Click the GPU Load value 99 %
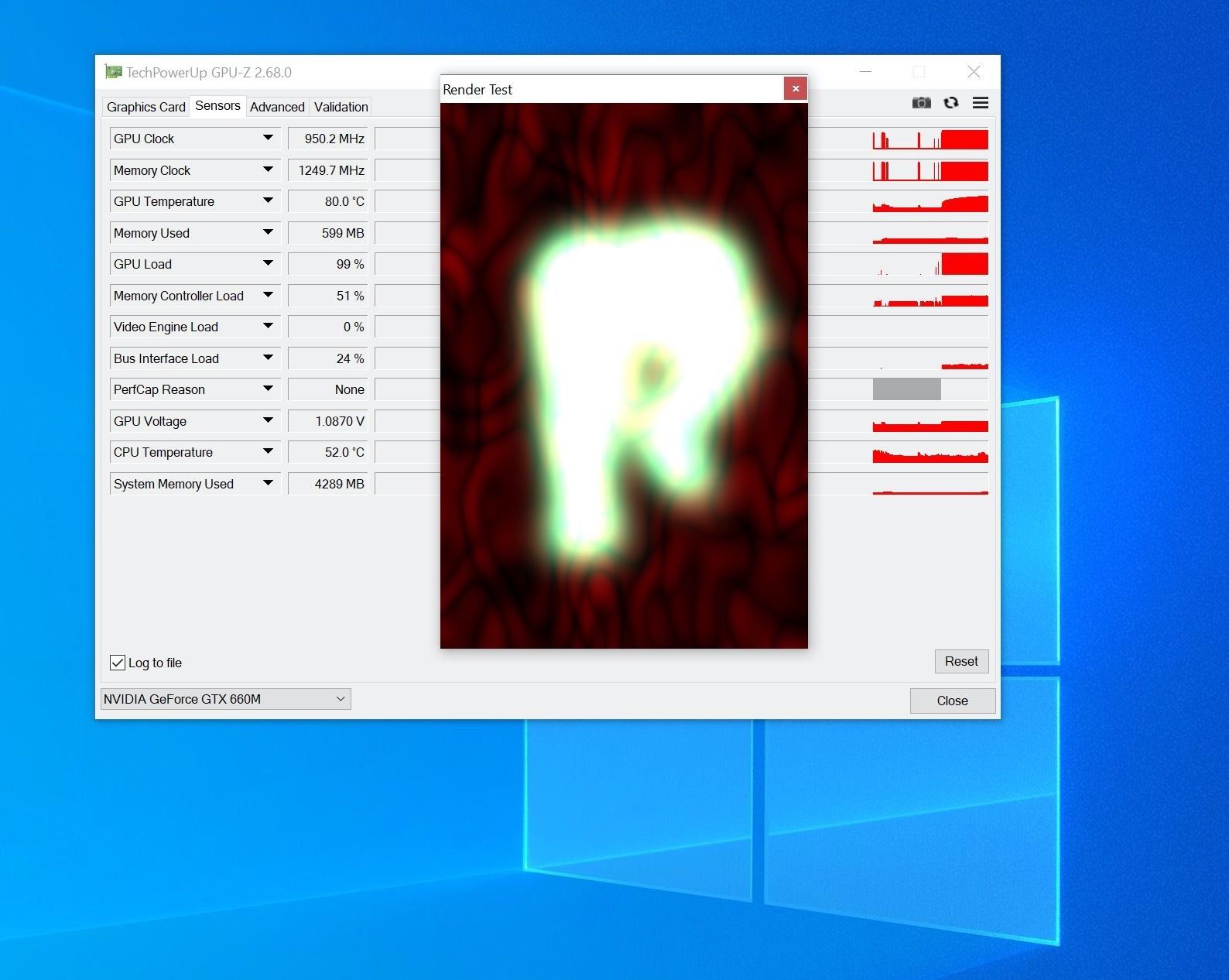1229x980 pixels. coord(327,264)
